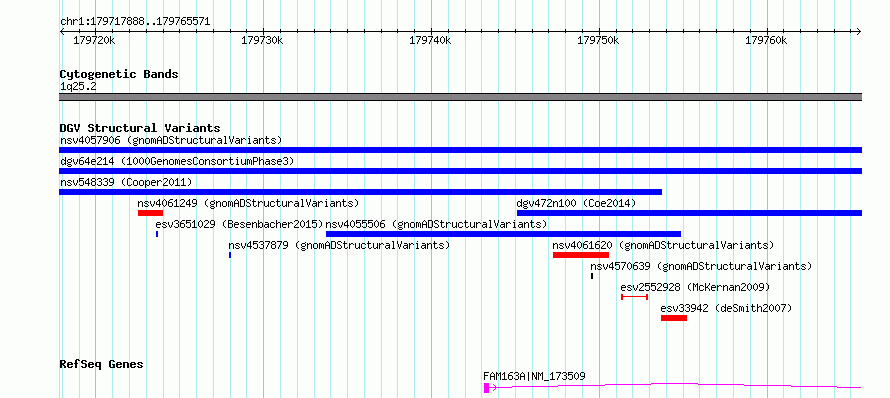Click the red bar under nsv4061249
The height and width of the screenshot is (398, 890).
tap(150, 213)
